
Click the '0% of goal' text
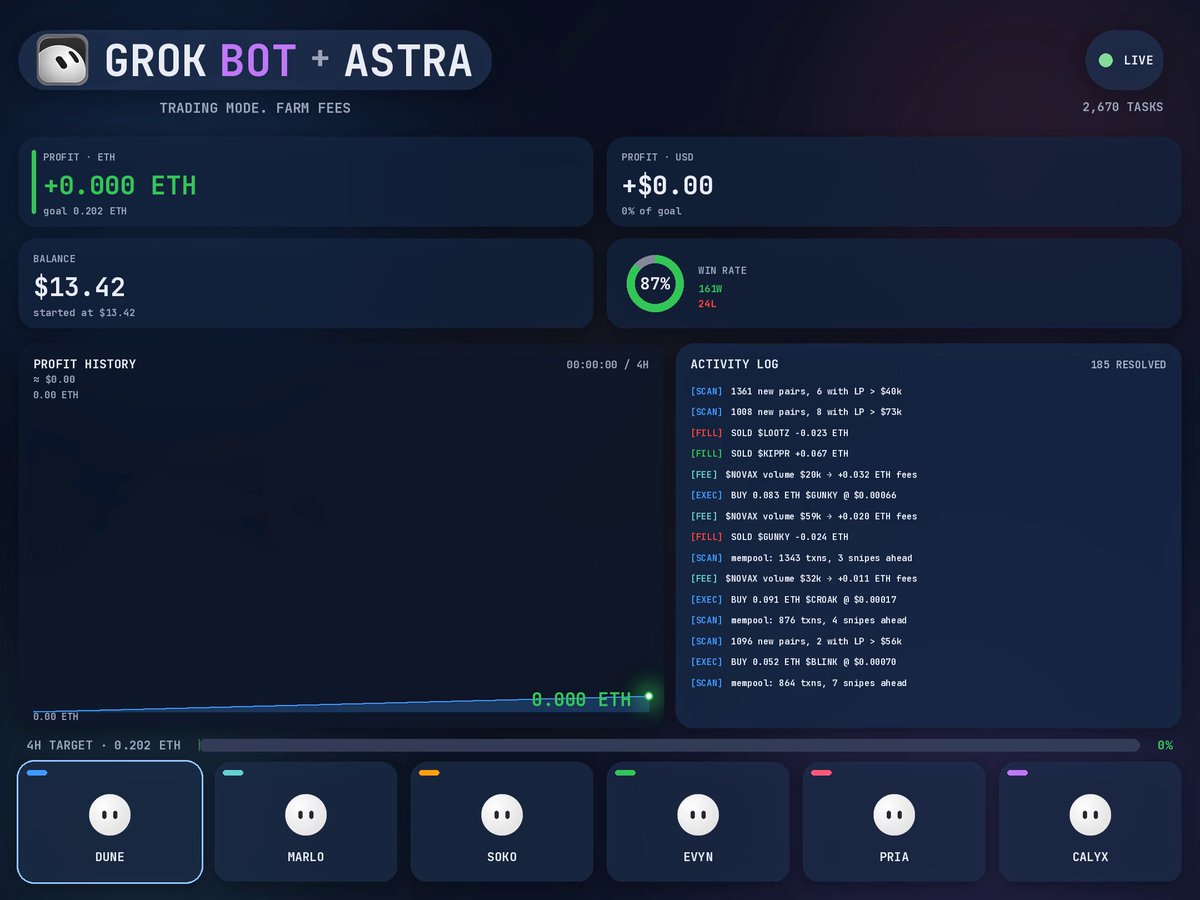click(652, 211)
